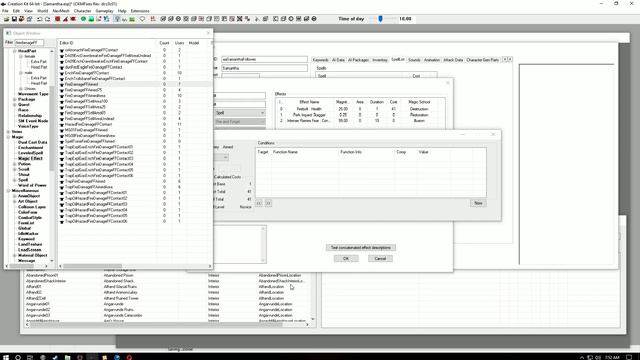Viewport: 640px width, 360px height.
Task: Click the conditions move-right arrow button
Action: point(268,203)
